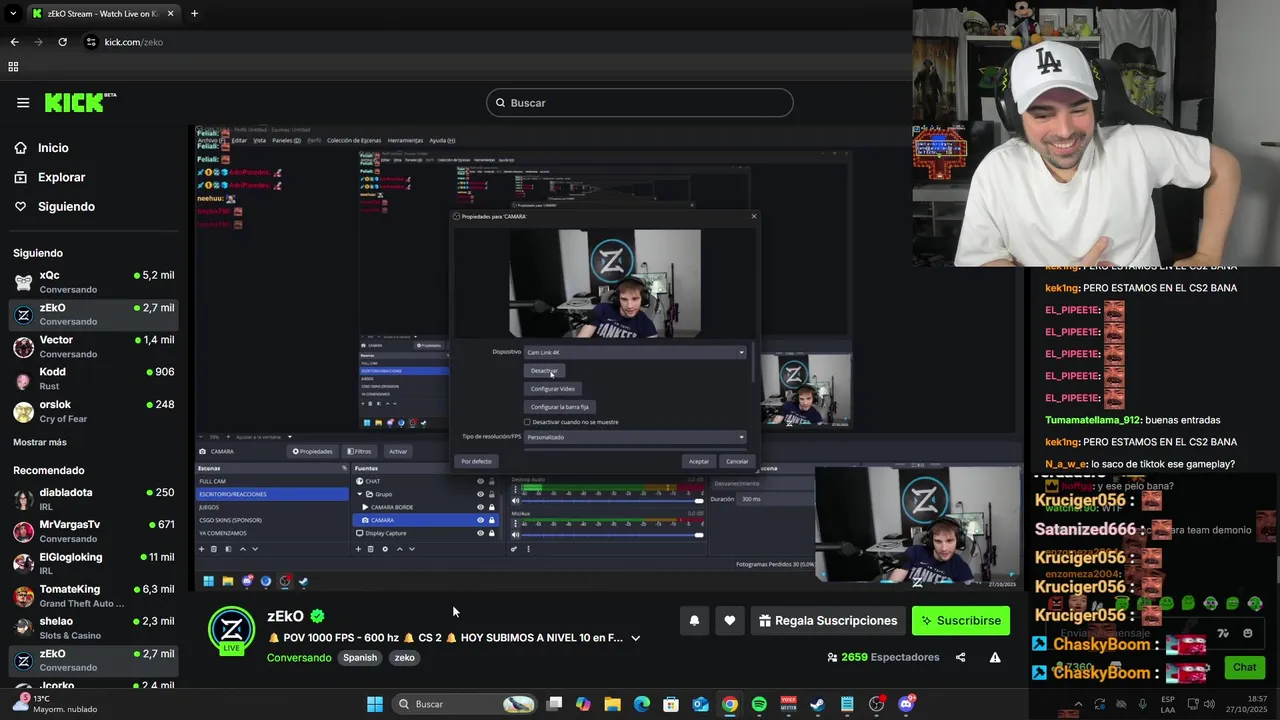This screenshot has width=1280, height=720.
Task: Expand the stream title with the chevron
Action: 635,638
